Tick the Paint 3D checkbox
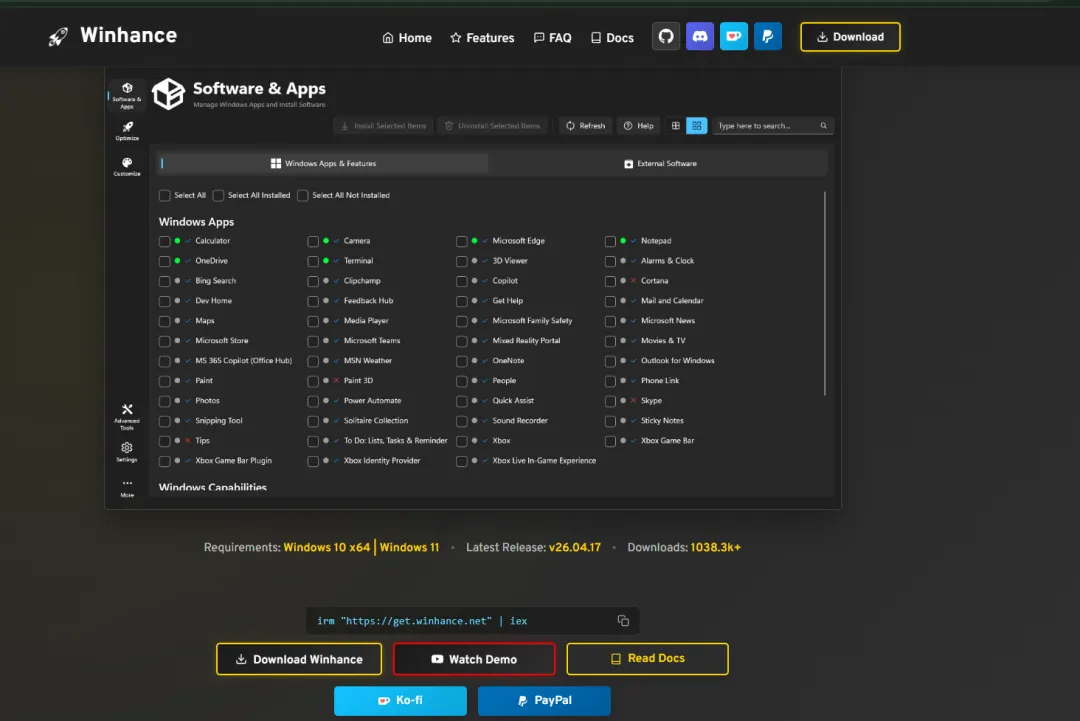1080x721 pixels. (x=313, y=381)
